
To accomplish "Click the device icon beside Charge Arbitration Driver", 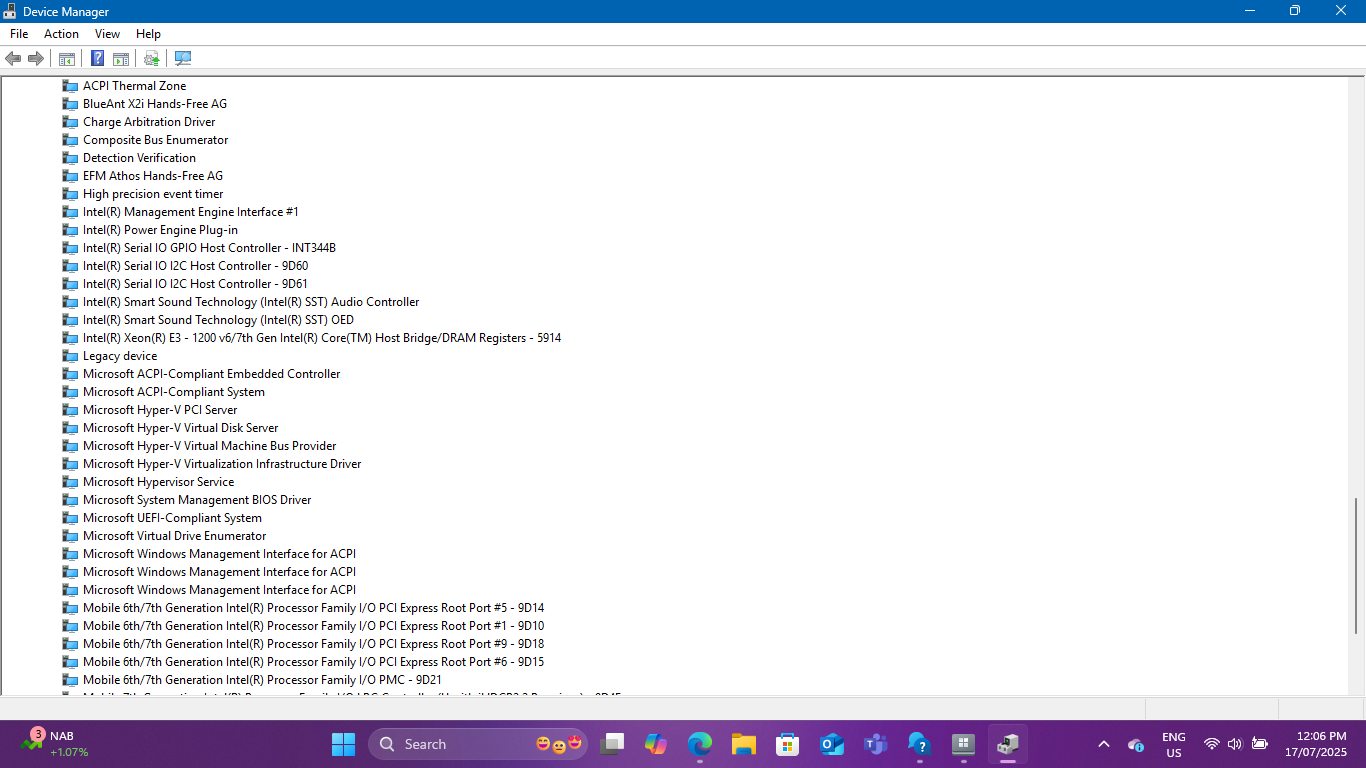I will tap(70, 122).
